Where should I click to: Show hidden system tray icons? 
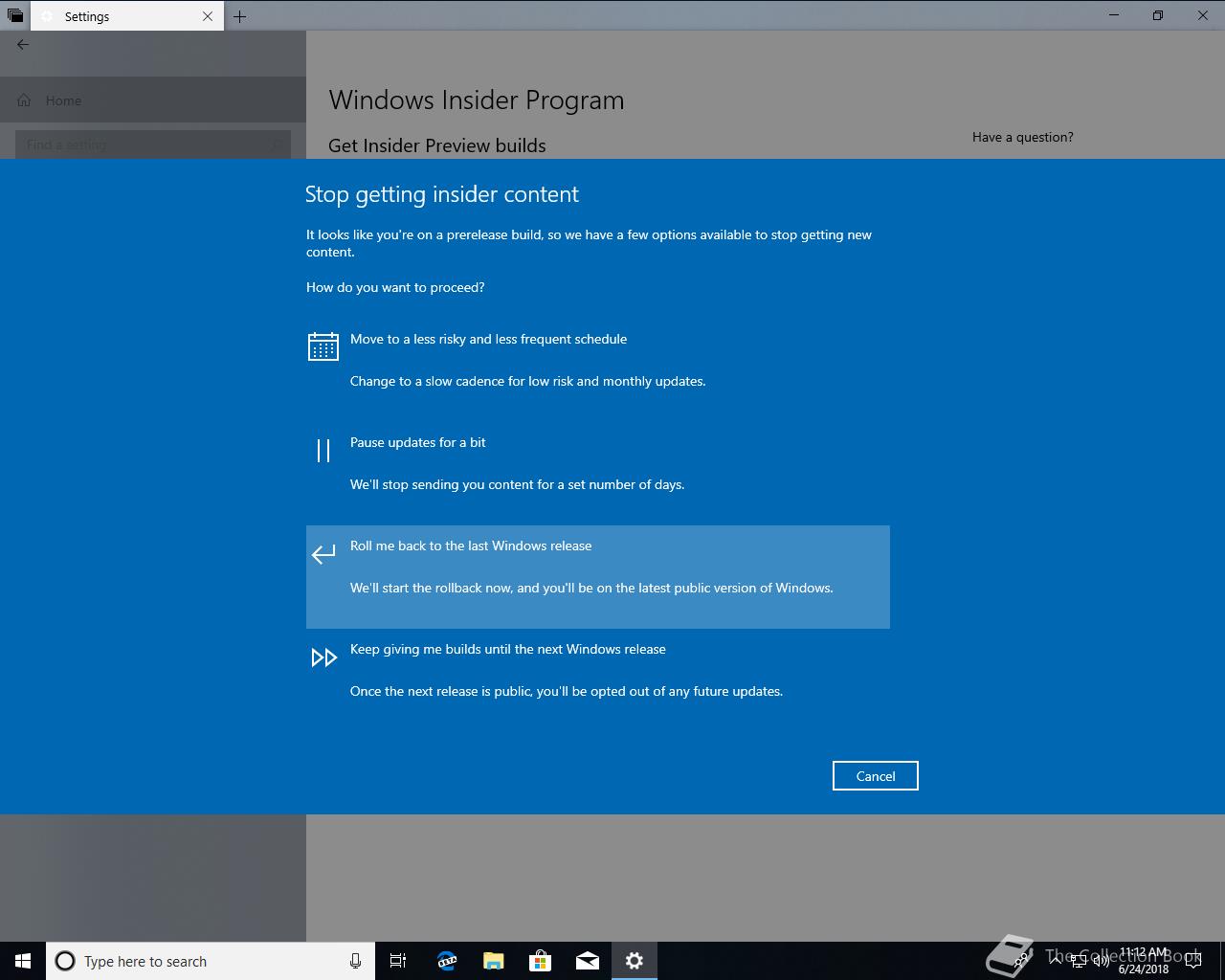(1055, 961)
